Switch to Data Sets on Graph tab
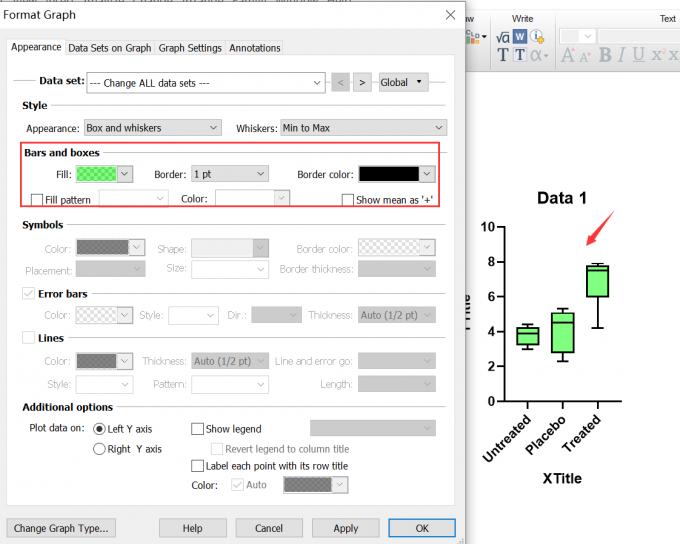Screen dimensions: 680x544 coord(110,48)
